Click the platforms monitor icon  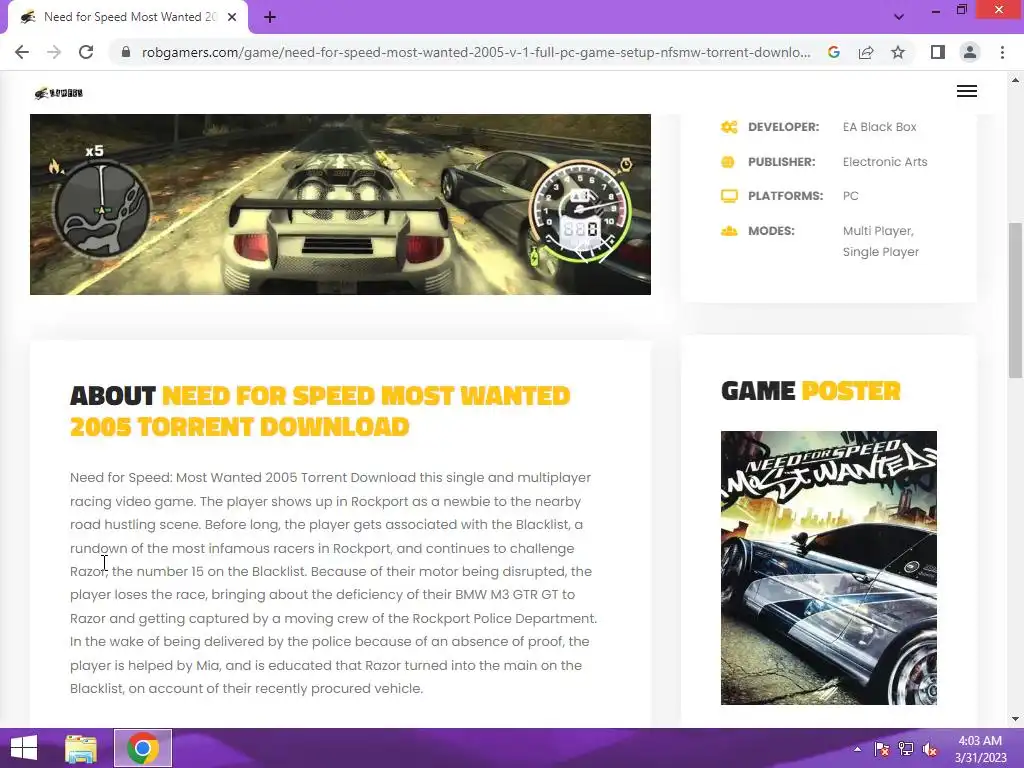[729, 196]
